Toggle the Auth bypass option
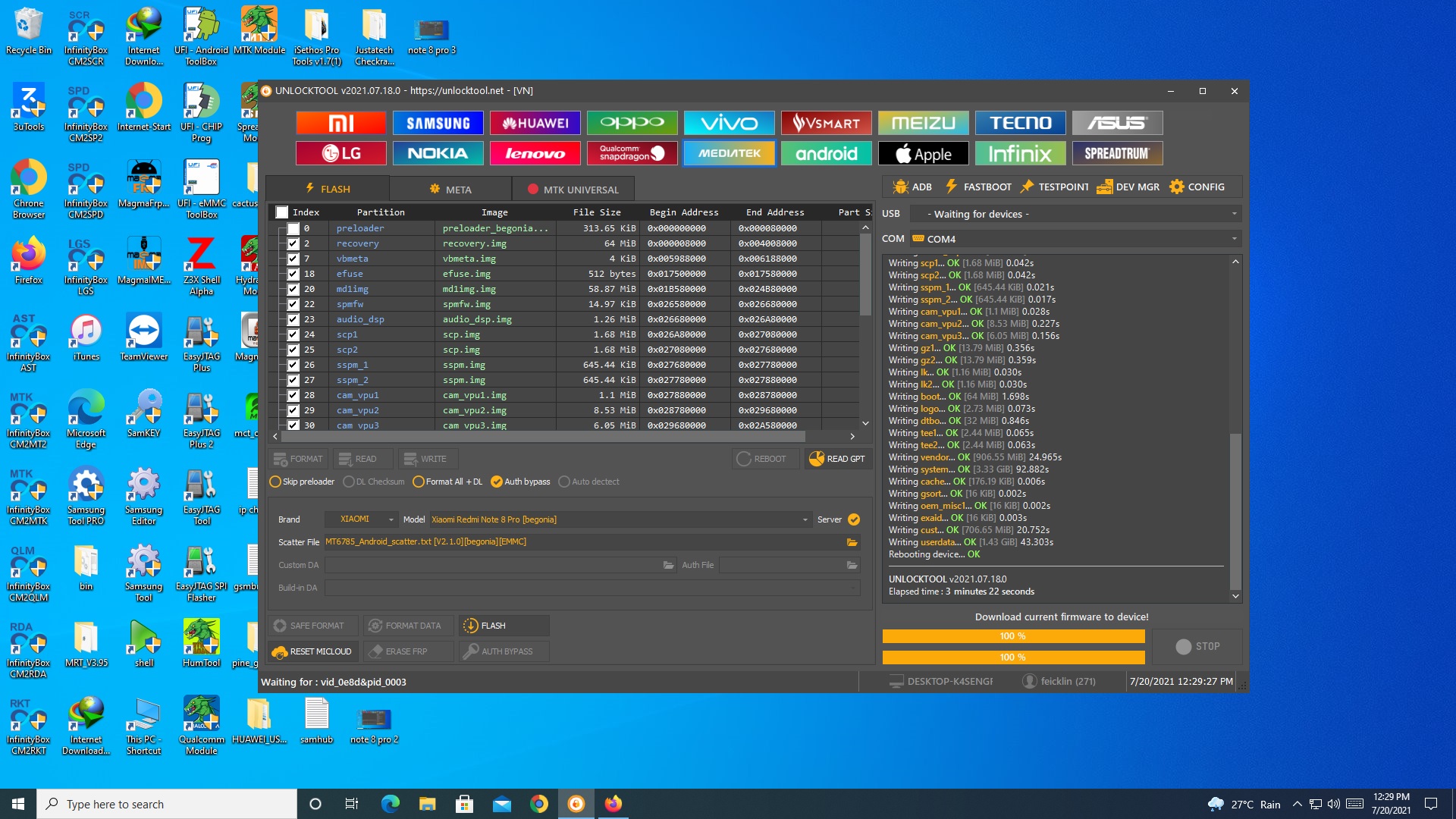This screenshot has height=819, width=1456. (520, 482)
